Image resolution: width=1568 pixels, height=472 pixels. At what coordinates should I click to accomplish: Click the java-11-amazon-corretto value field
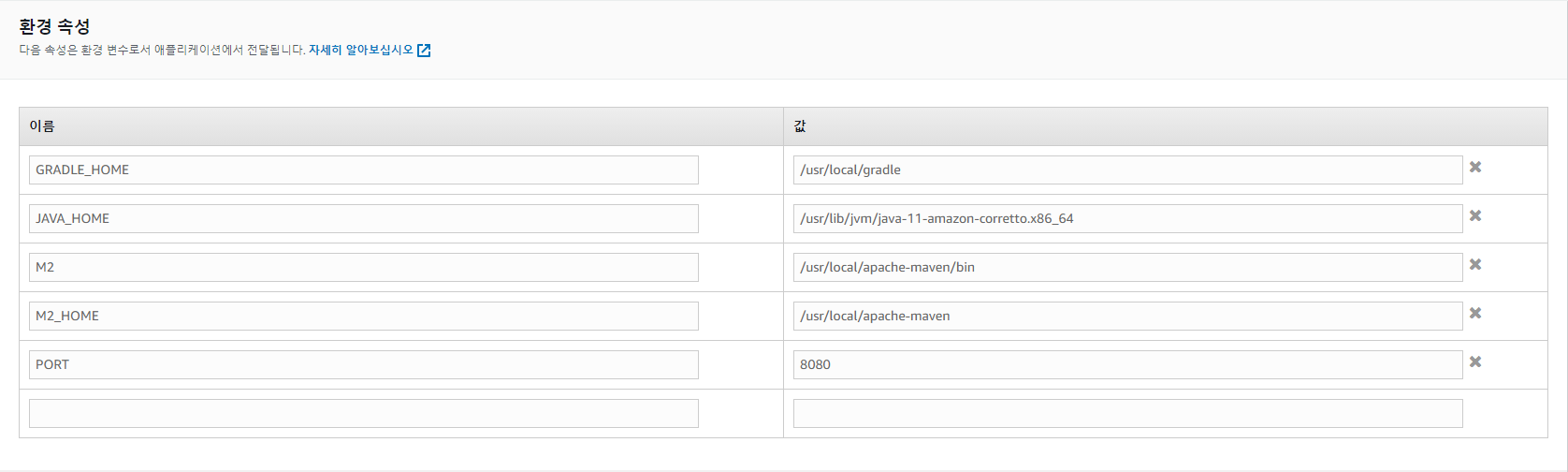[x=1126, y=219]
